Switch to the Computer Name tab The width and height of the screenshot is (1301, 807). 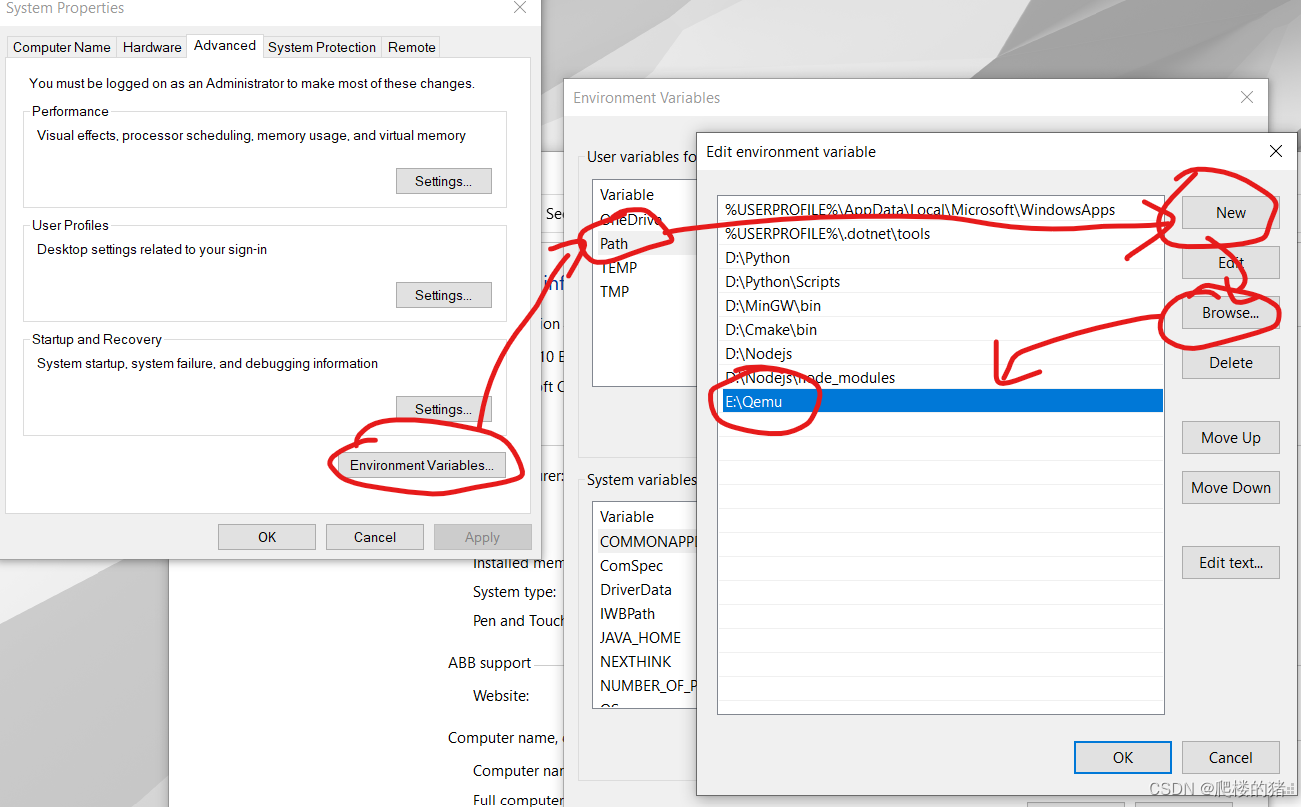tap(62, 47)
